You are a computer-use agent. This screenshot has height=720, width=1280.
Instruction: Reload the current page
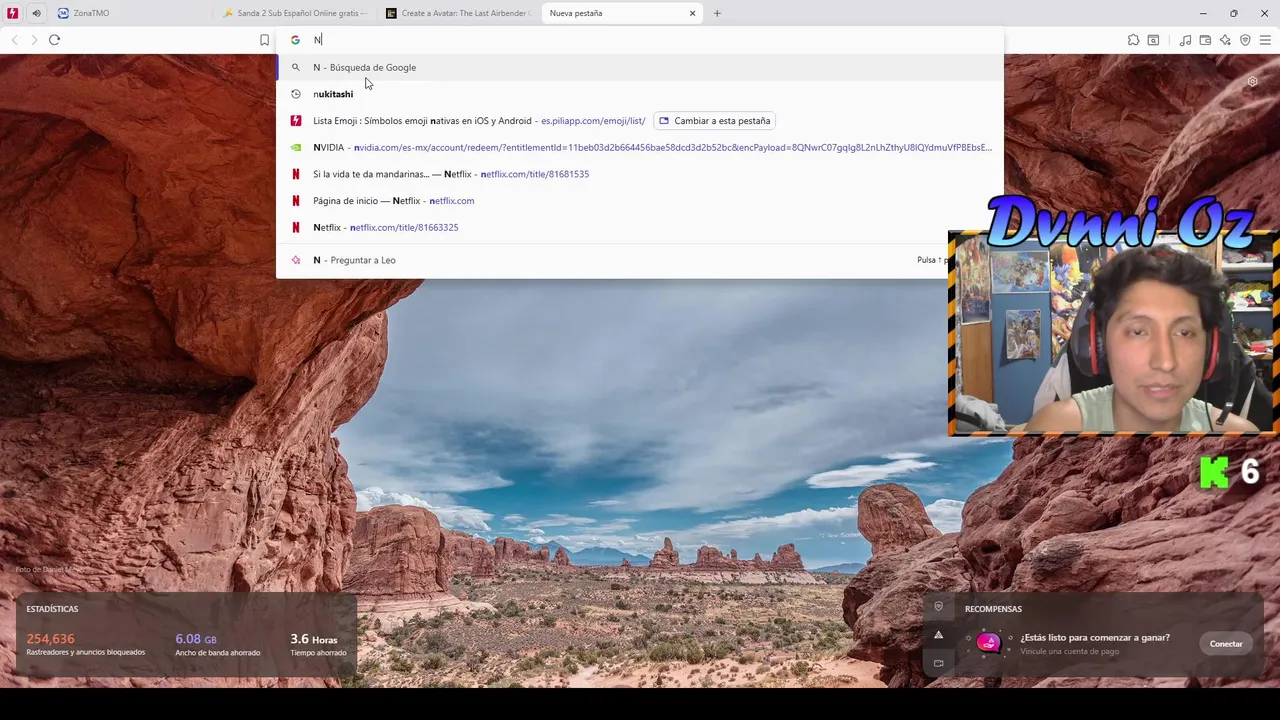54,40
